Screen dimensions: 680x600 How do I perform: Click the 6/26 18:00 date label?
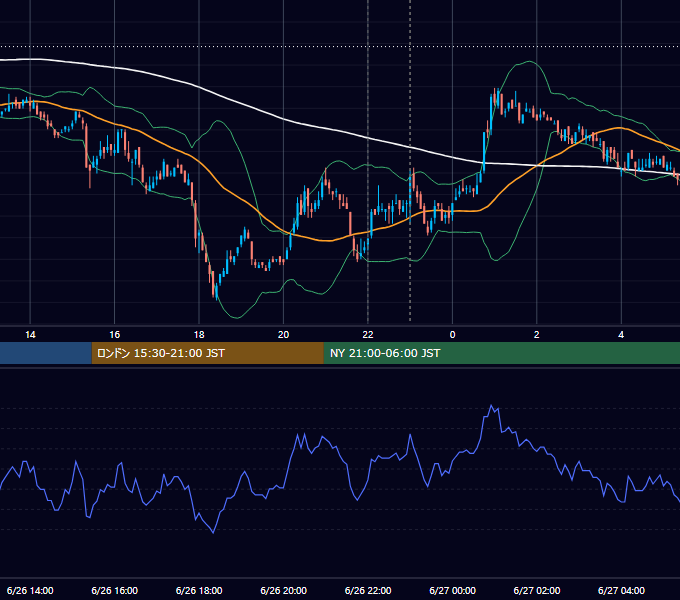tap(199, 590)
